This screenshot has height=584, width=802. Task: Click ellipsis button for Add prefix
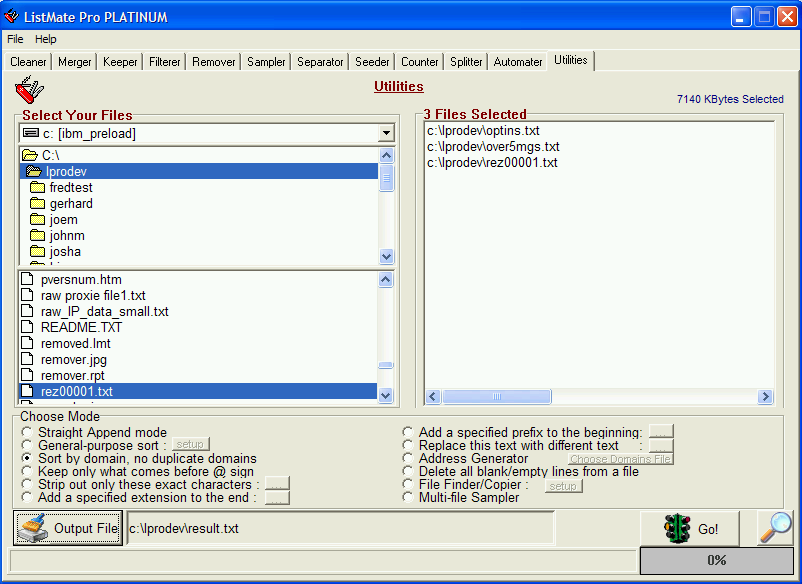click(x=661, y=431)
